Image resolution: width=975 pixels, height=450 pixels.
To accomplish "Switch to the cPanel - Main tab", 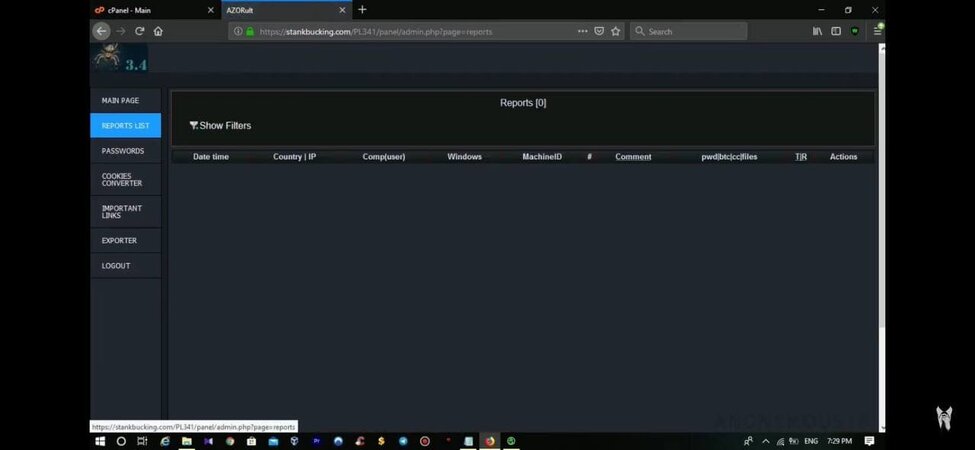I will coord(155,10).
